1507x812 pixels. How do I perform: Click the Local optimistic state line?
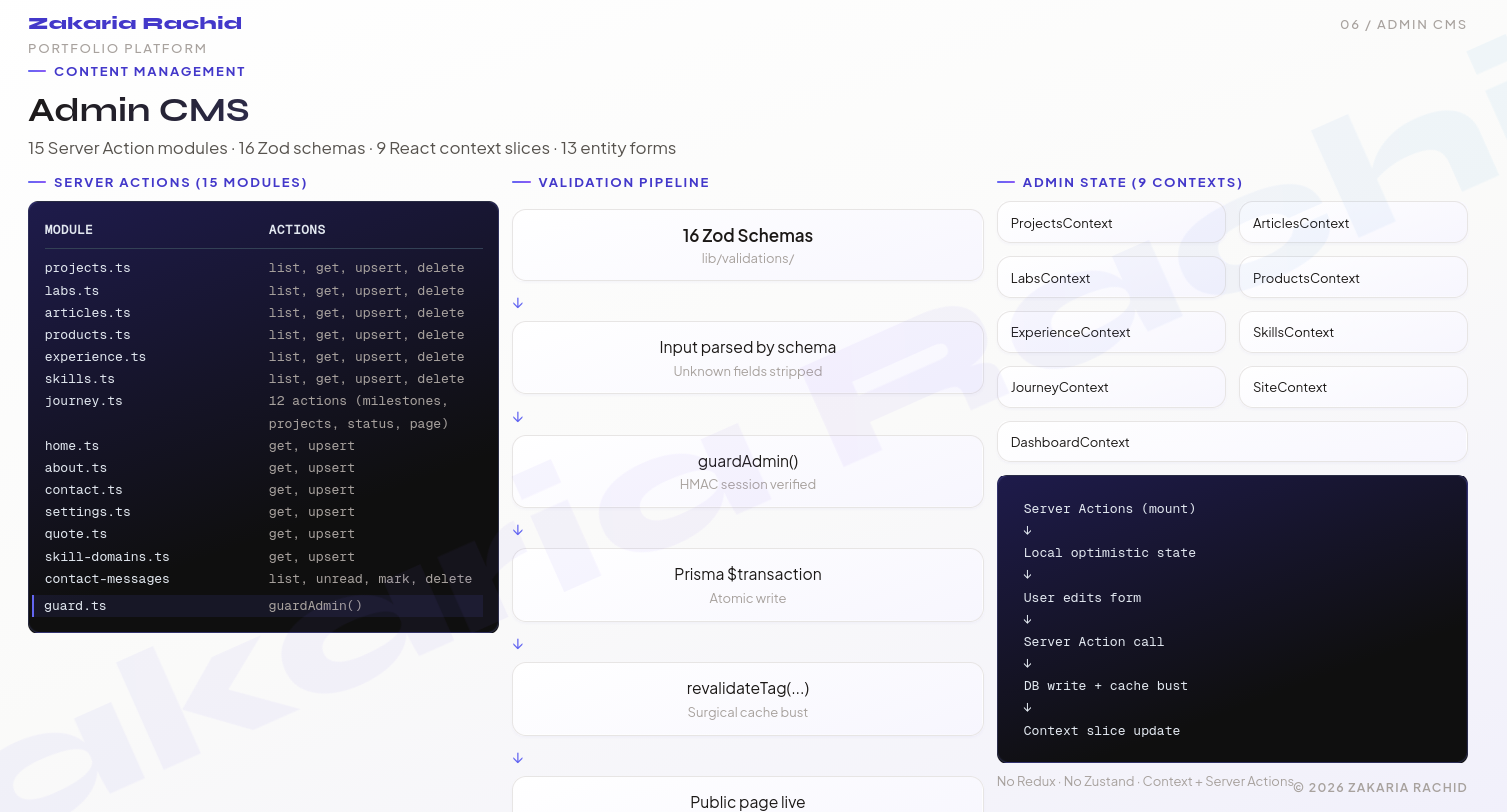1109,553
